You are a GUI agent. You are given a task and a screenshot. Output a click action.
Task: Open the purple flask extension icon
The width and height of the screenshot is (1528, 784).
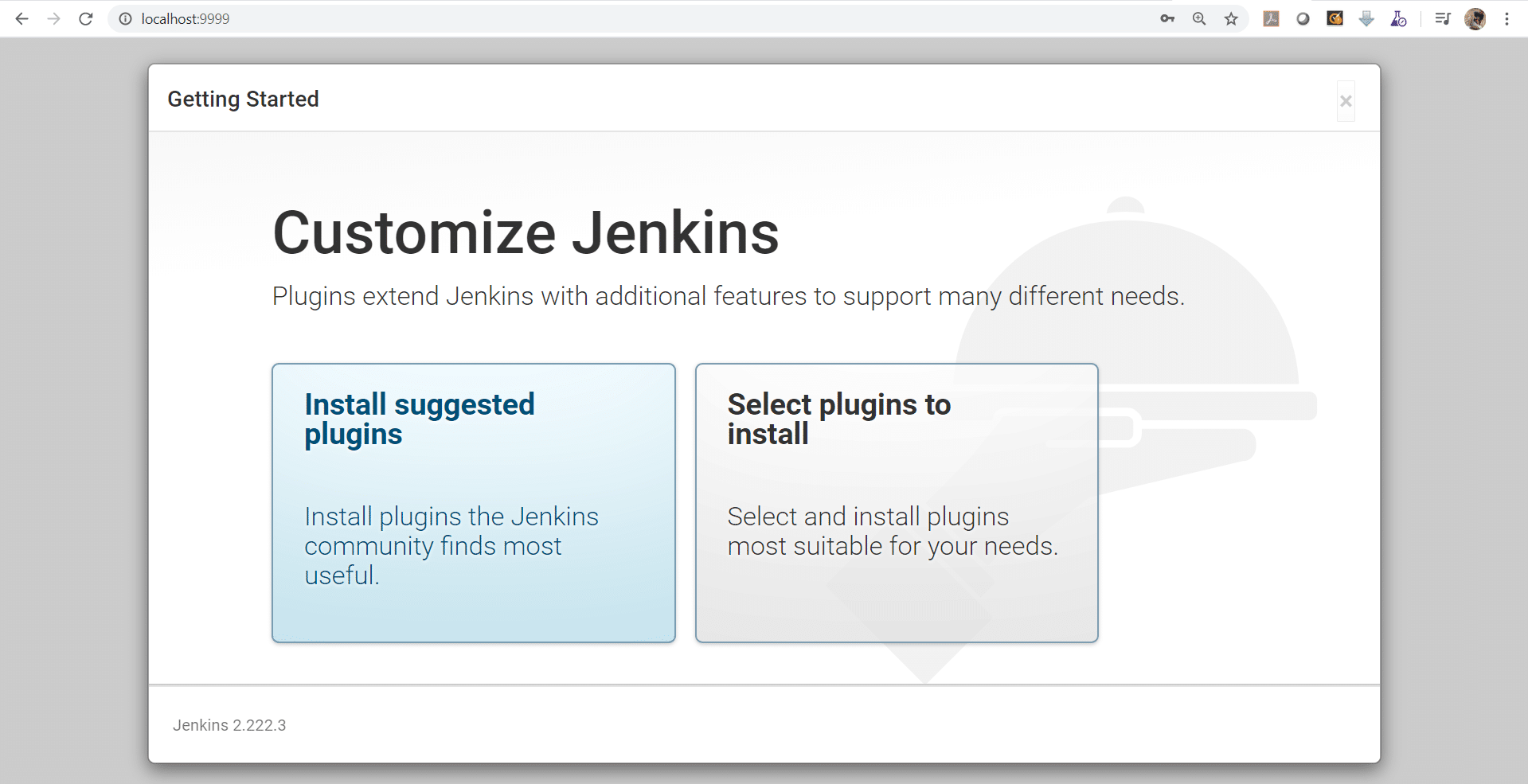coord(1398,19)
